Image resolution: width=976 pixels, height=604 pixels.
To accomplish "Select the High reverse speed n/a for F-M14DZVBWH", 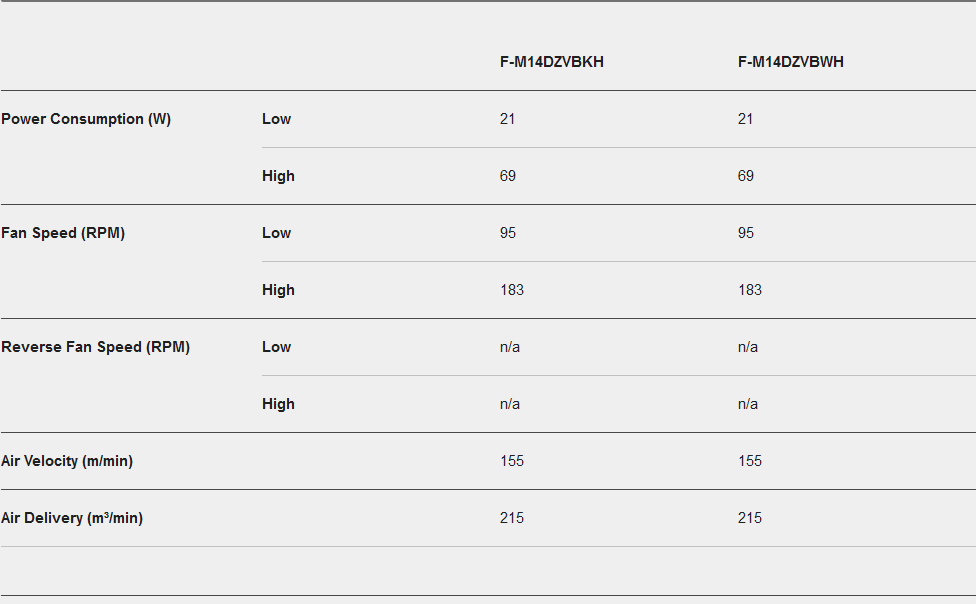I will pyautogui.click(x=748, y=404).
